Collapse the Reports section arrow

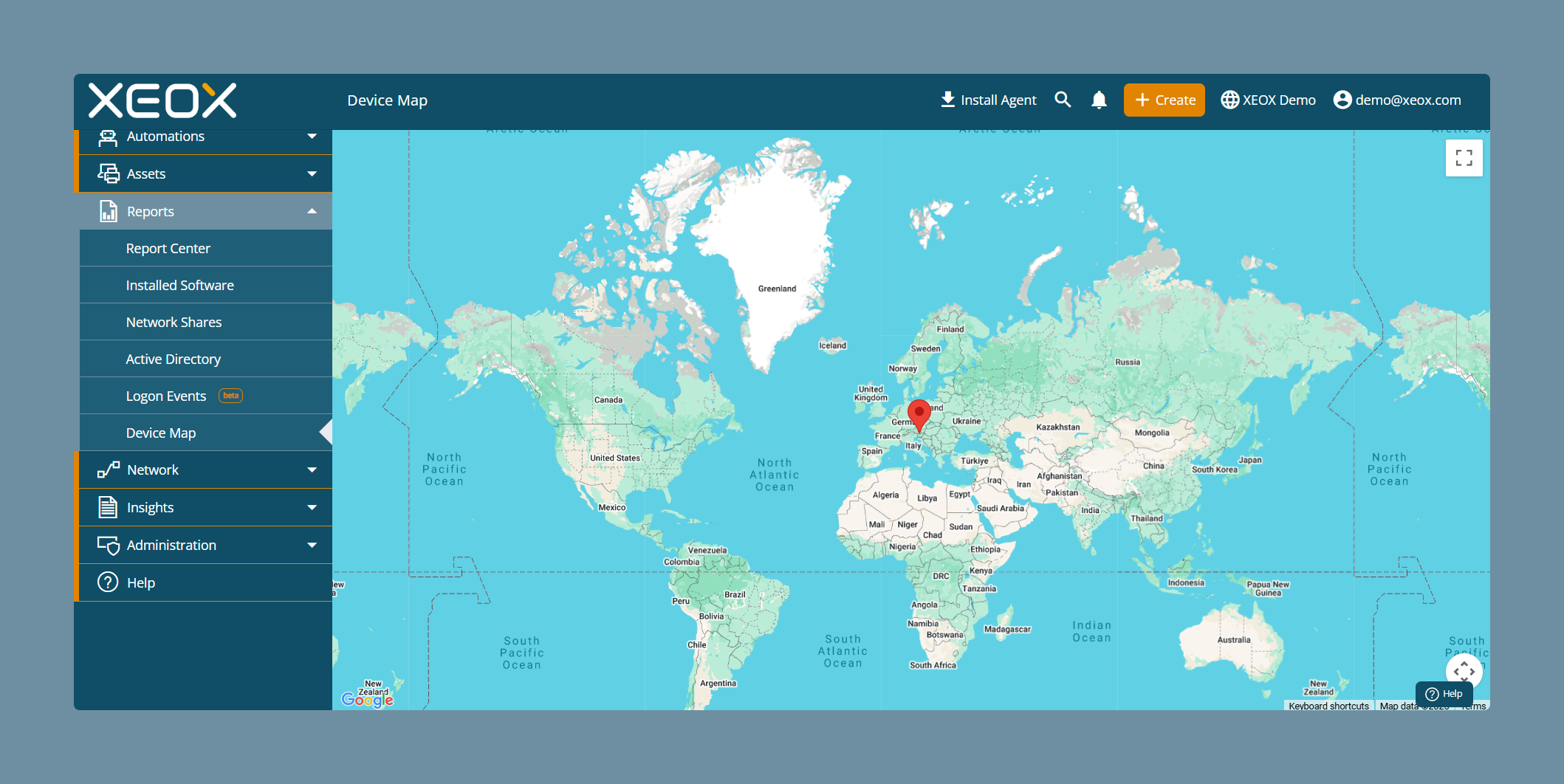[312, 211]
